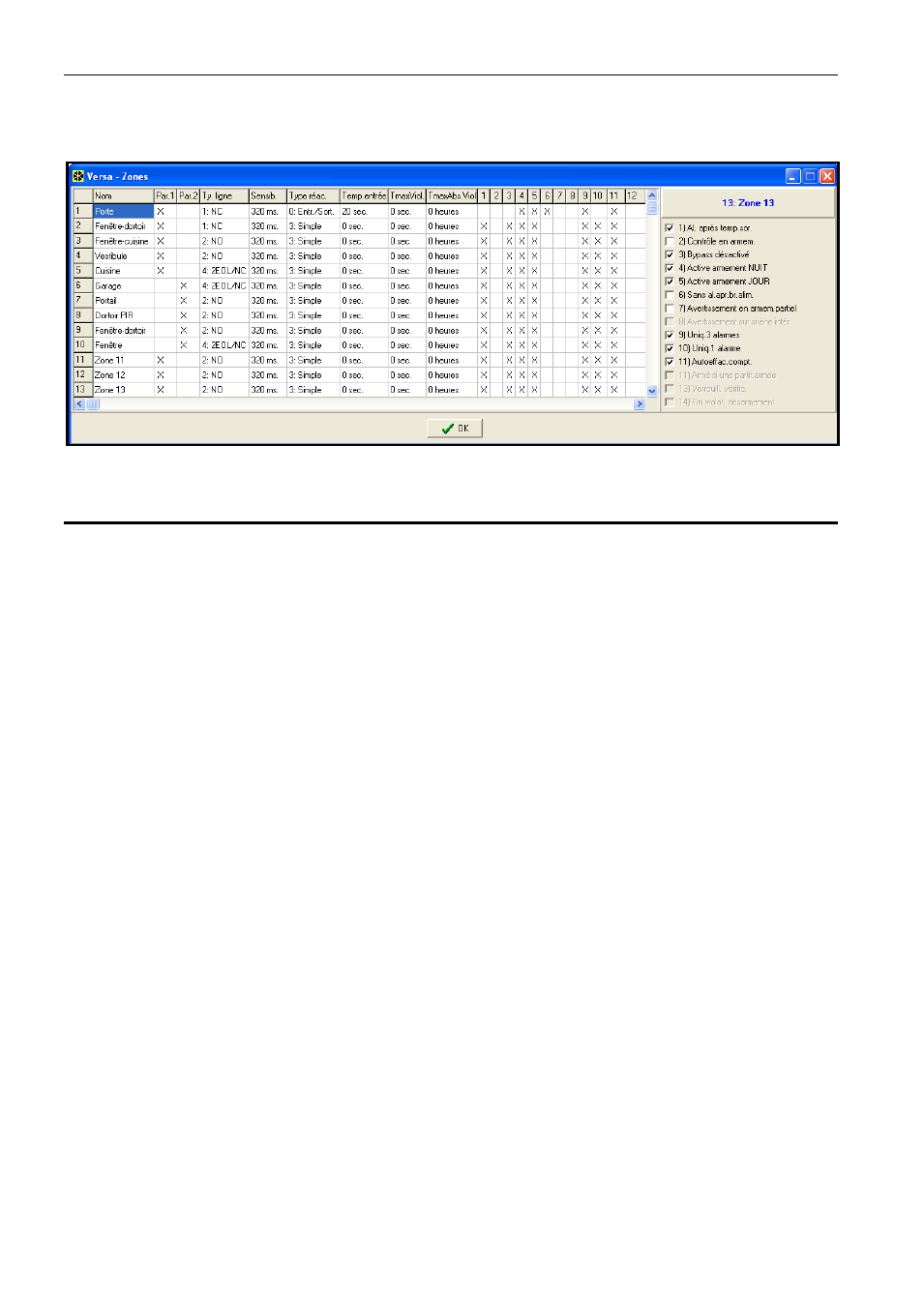Click Par.1 X mark in Porte row
The height and width of the screenshot is (1306, 924).
click(161, 211)
